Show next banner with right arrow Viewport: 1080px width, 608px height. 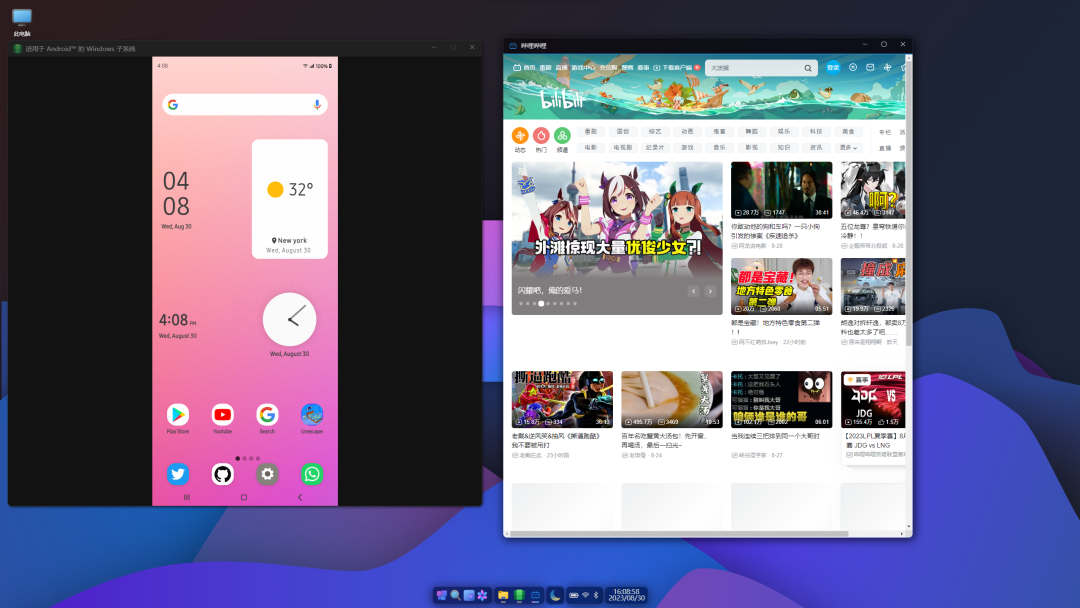click(x=710, y=291)
